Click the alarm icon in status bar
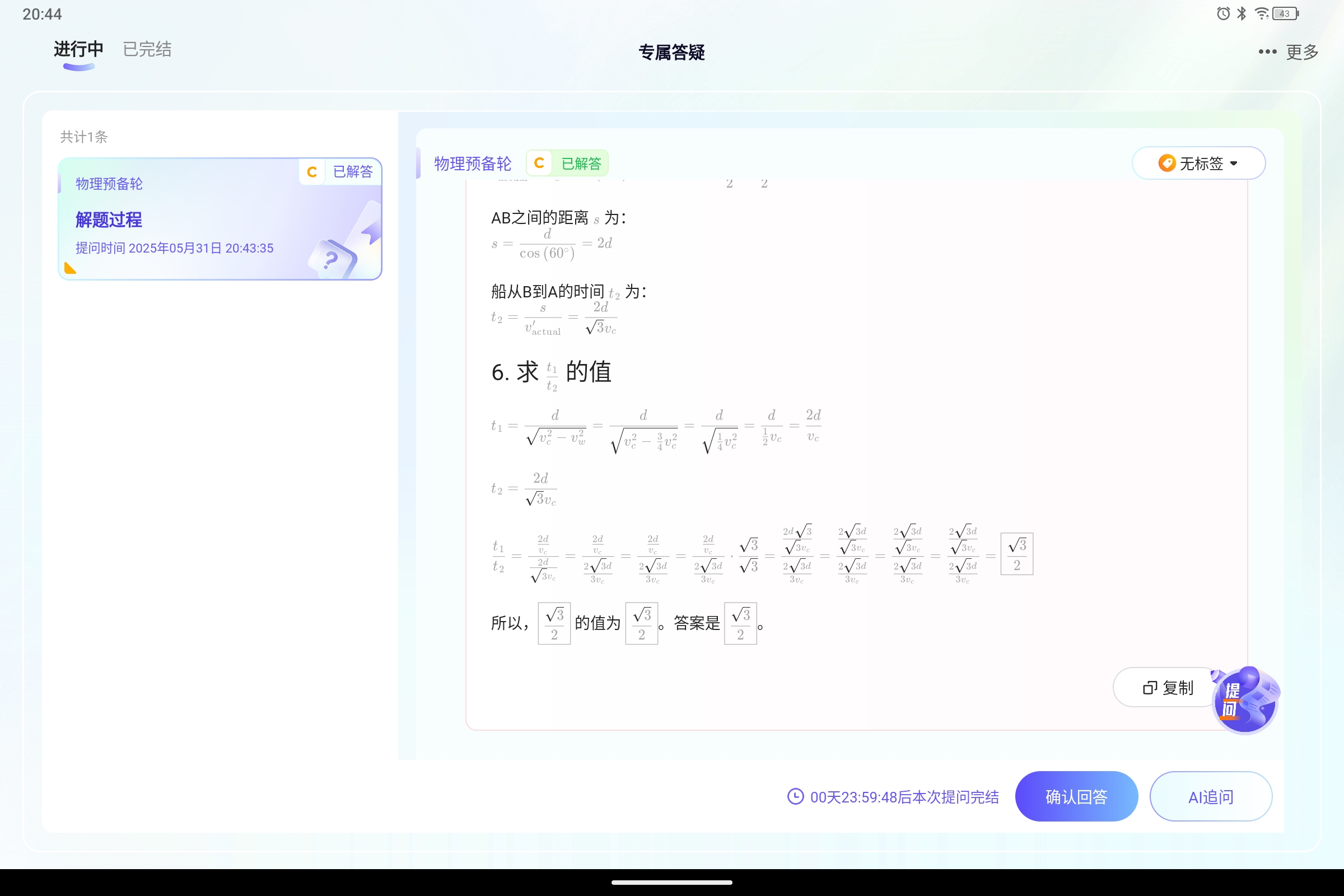The image size is (1344, 896). tap(1223, 13)
